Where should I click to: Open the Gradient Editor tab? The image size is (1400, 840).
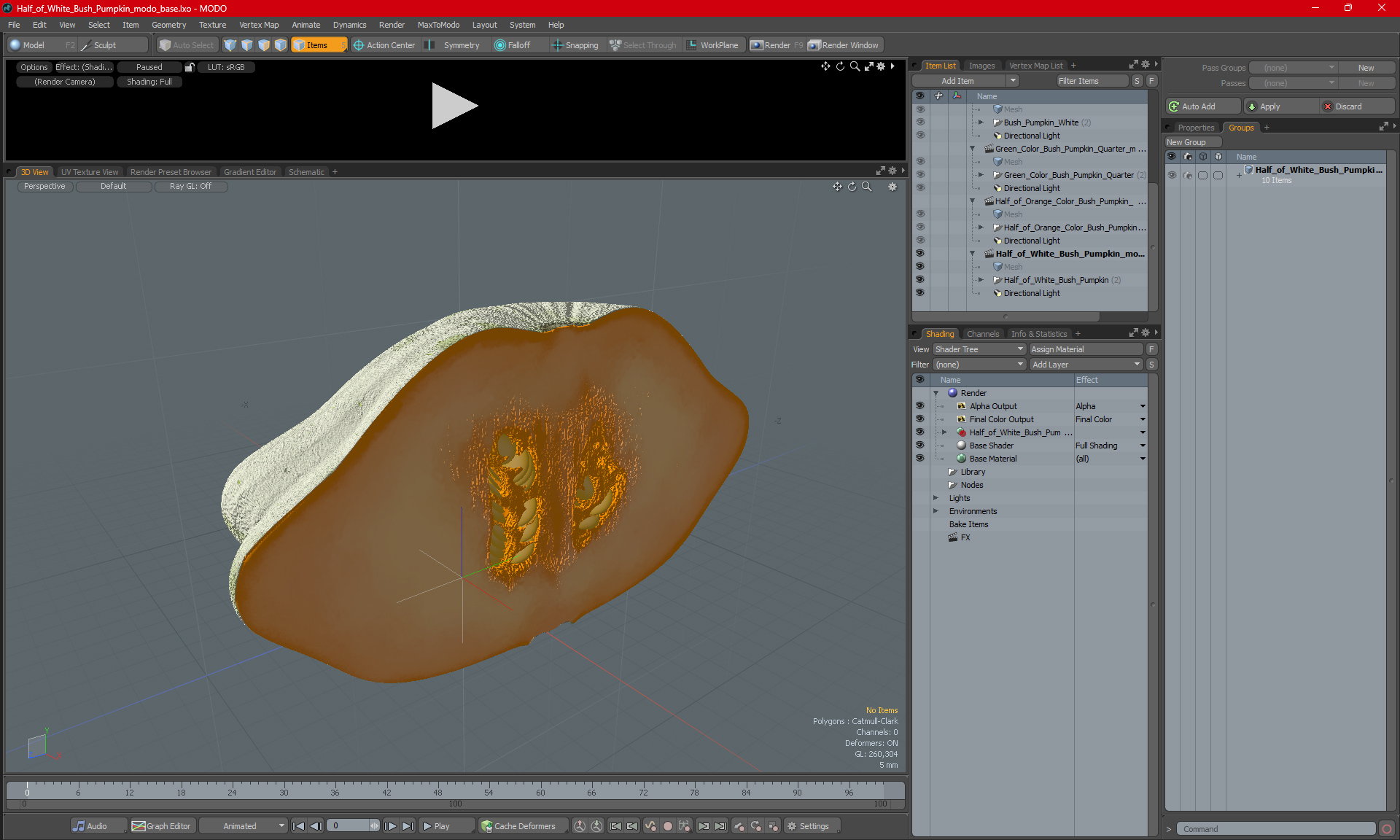250,172
